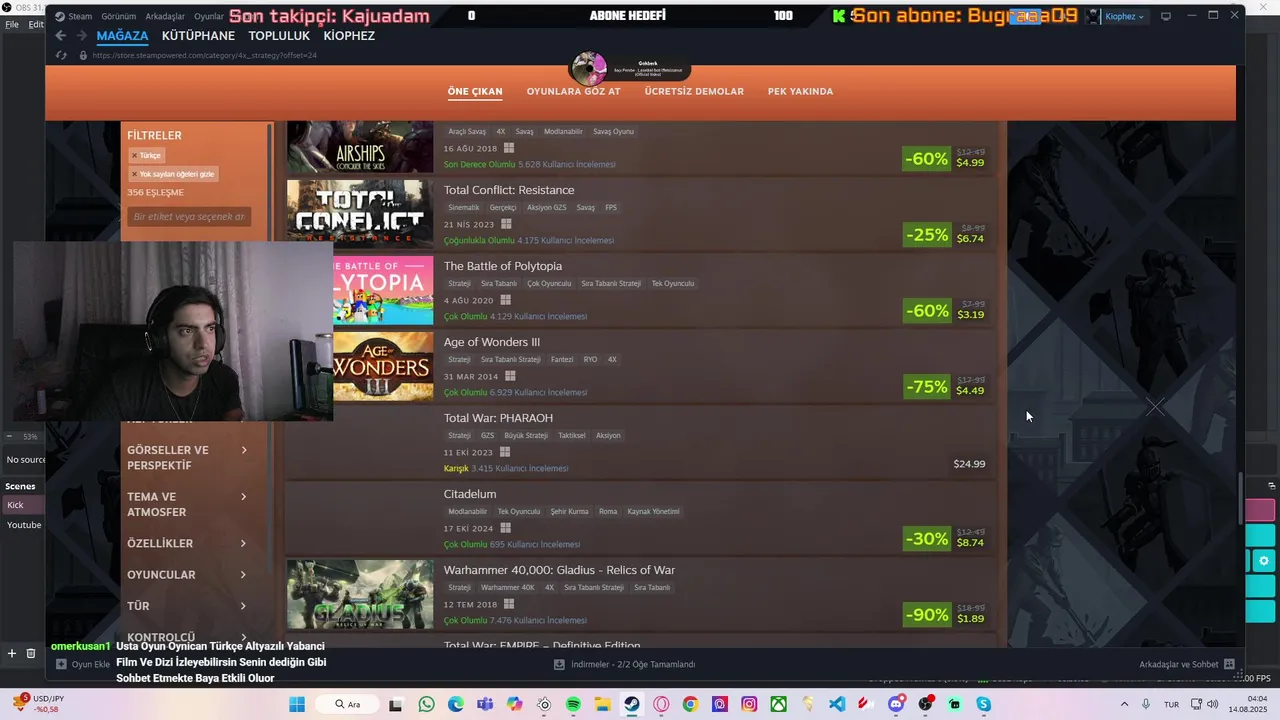Expand the KONTROLCÜ filter section
This screenshot has height=720, width=1280.
(x=187, y=637)
